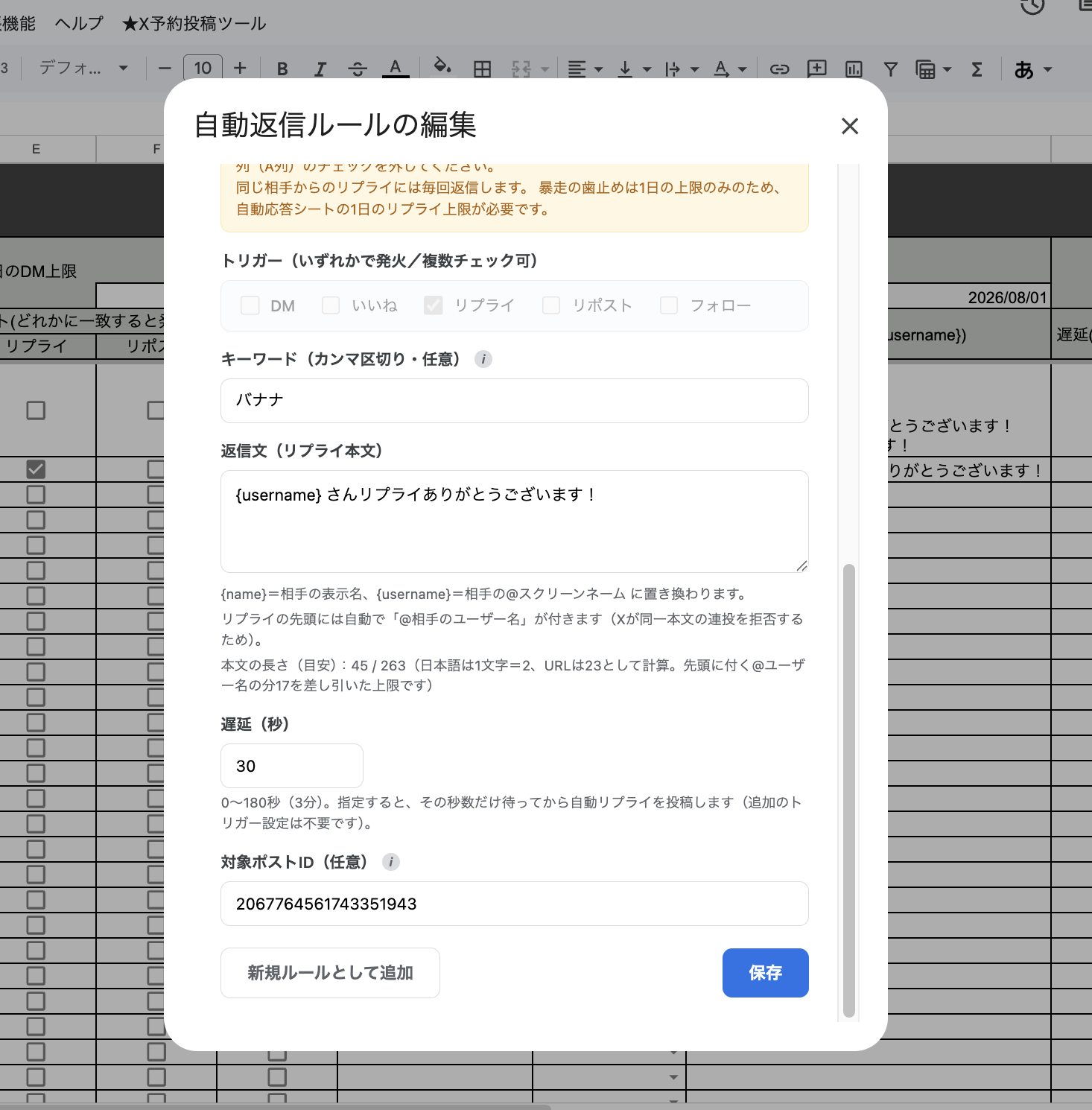The image size is (1092, 1110).
Task: Click reply text area with {username}
Action: (515, 521)
